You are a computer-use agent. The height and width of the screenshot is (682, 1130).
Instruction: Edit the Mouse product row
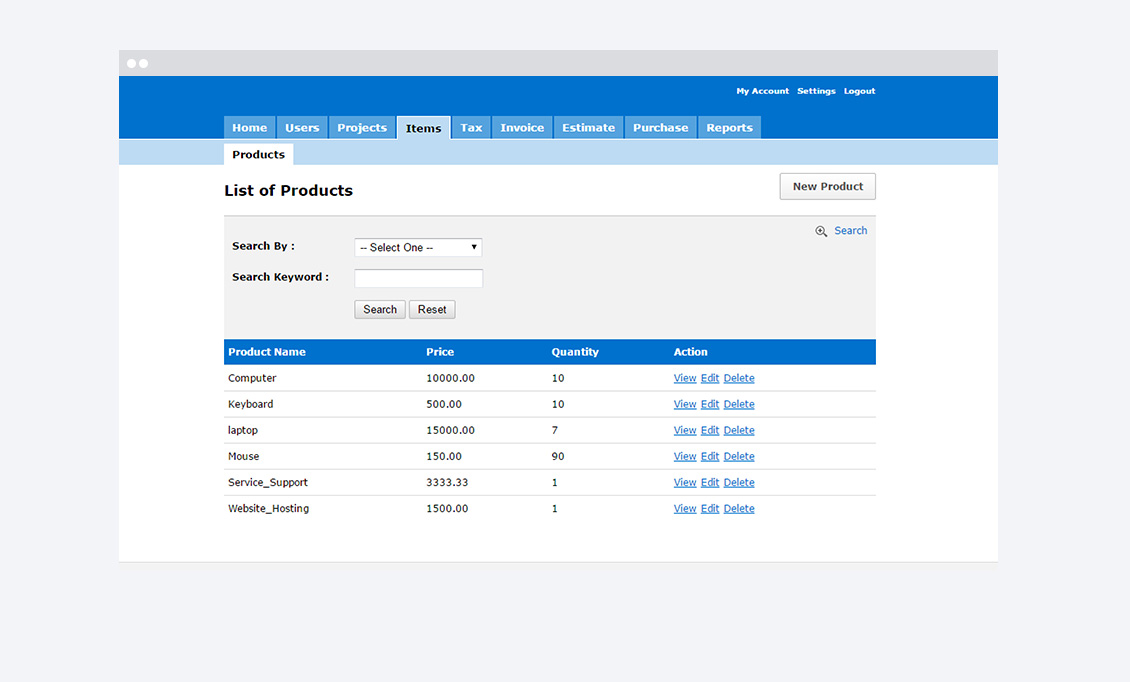(710, 456)
